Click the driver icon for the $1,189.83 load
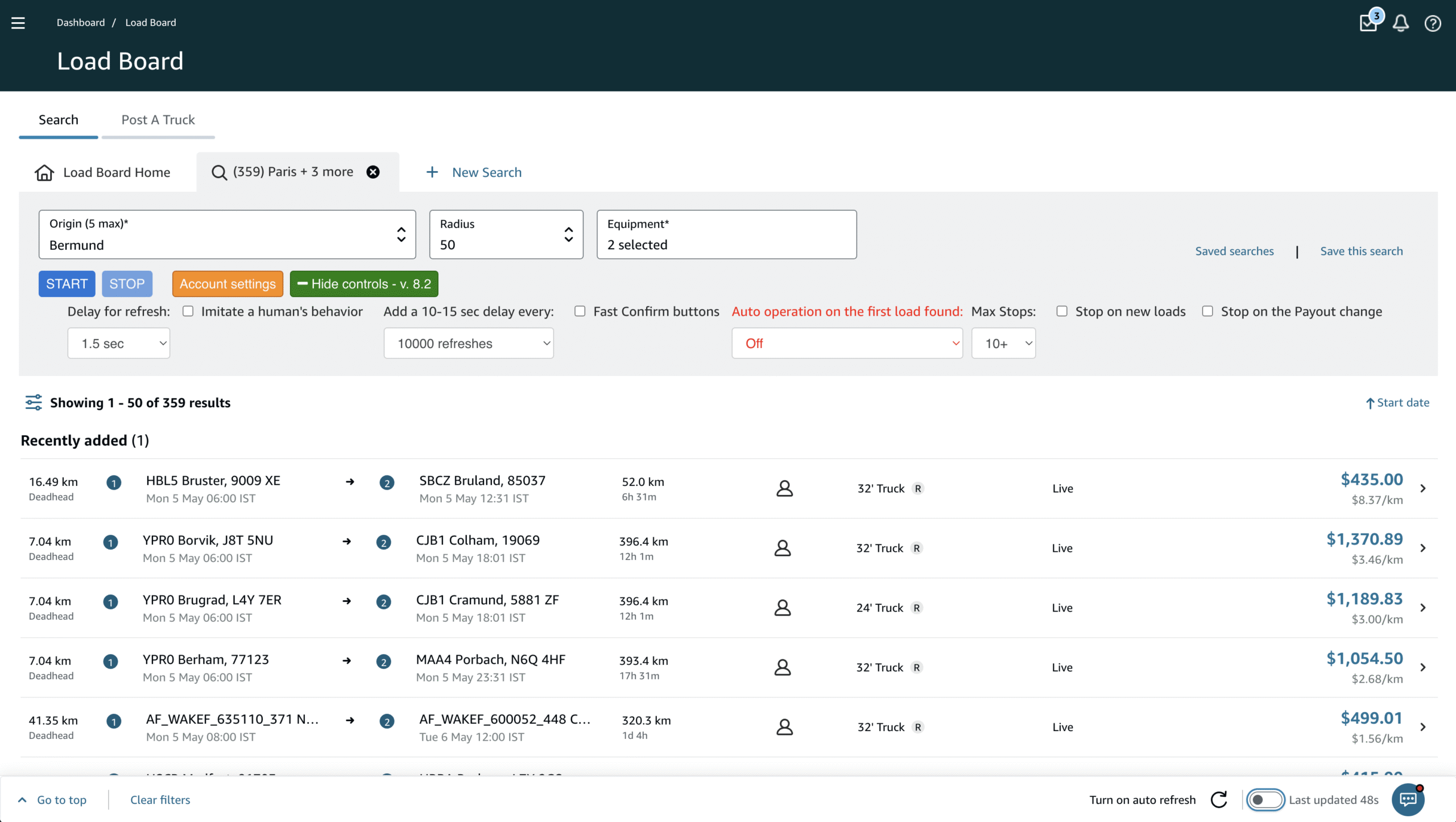 [783, 608]
